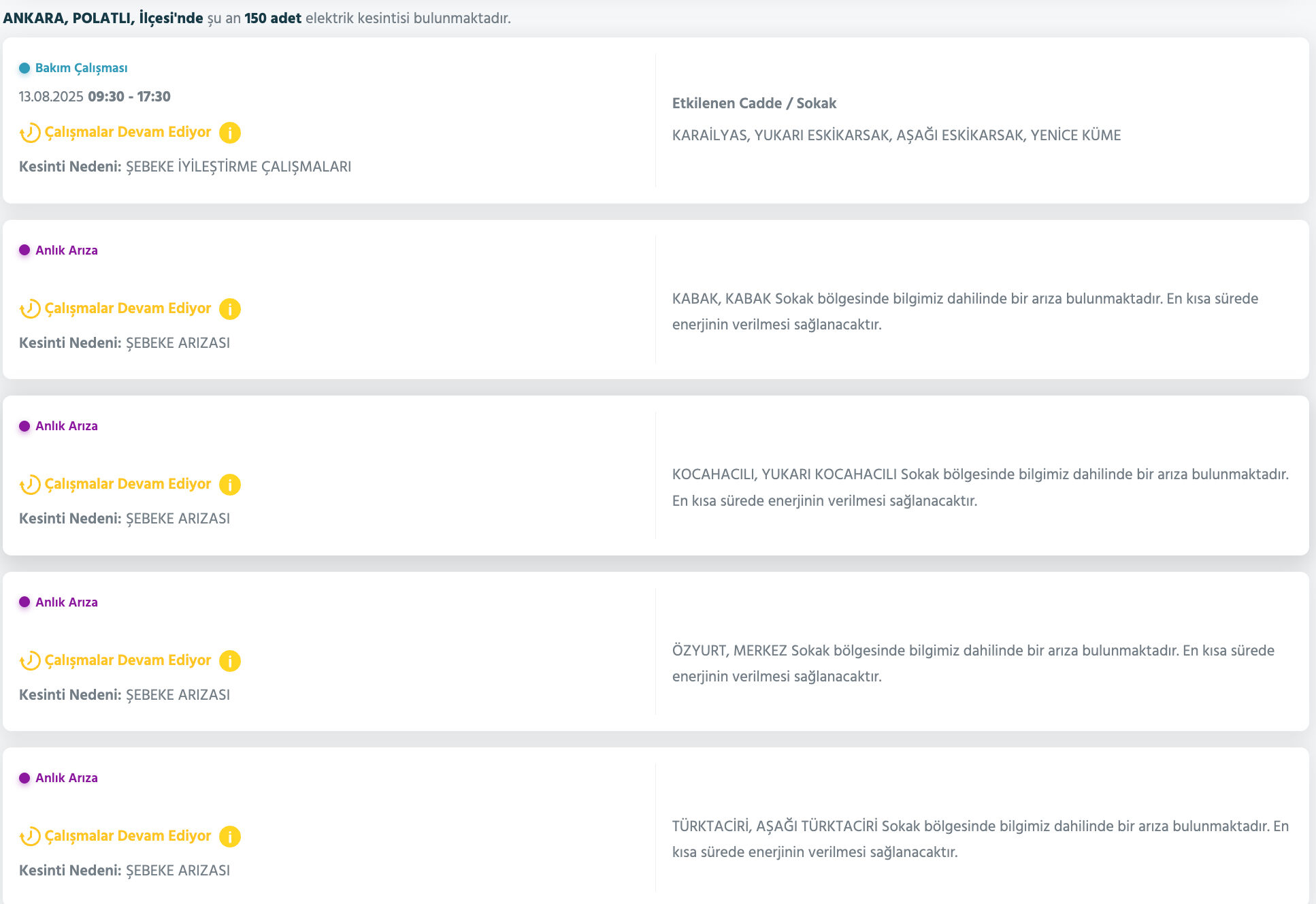Click Çalışmalar Devam Ediyor in TÜRKTACİRİ card
The image size is (1316, 904).
128,836
